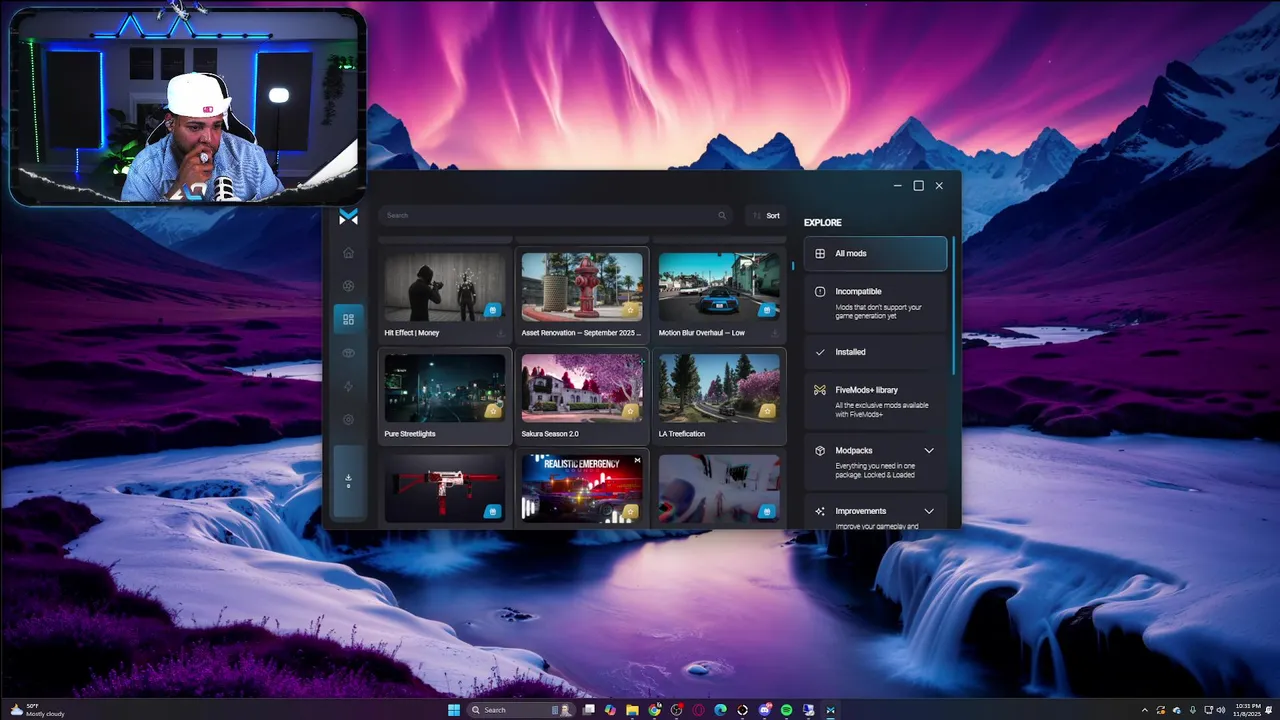
Task: Open the settings gear in sidebar
Action: click(x=348, y=420)
